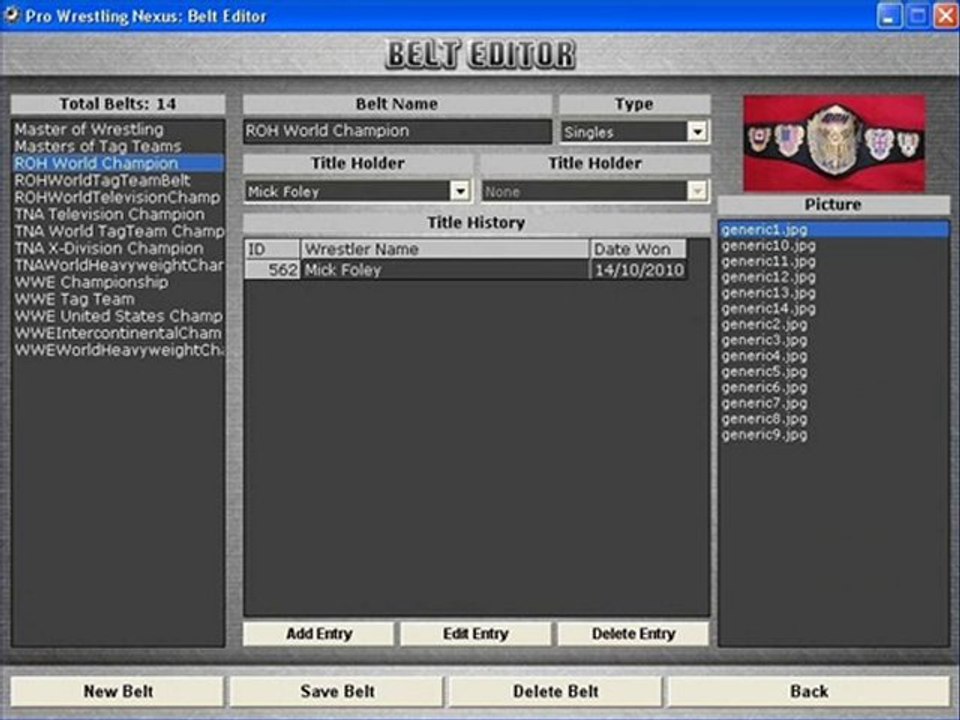Viewport: 960px width, 720px height.
Task: Select TNA X-Division Champion belt
Action: pos(118,249)
